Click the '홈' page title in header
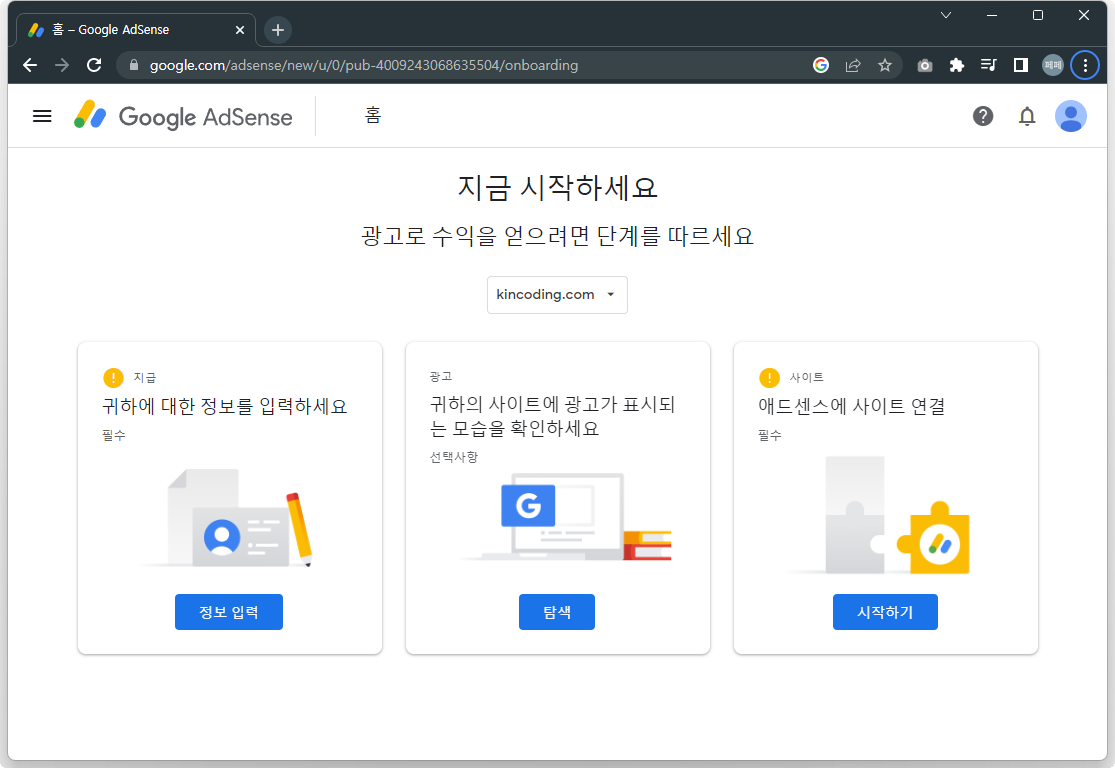The image size is (1115, 768). [373, 115]
